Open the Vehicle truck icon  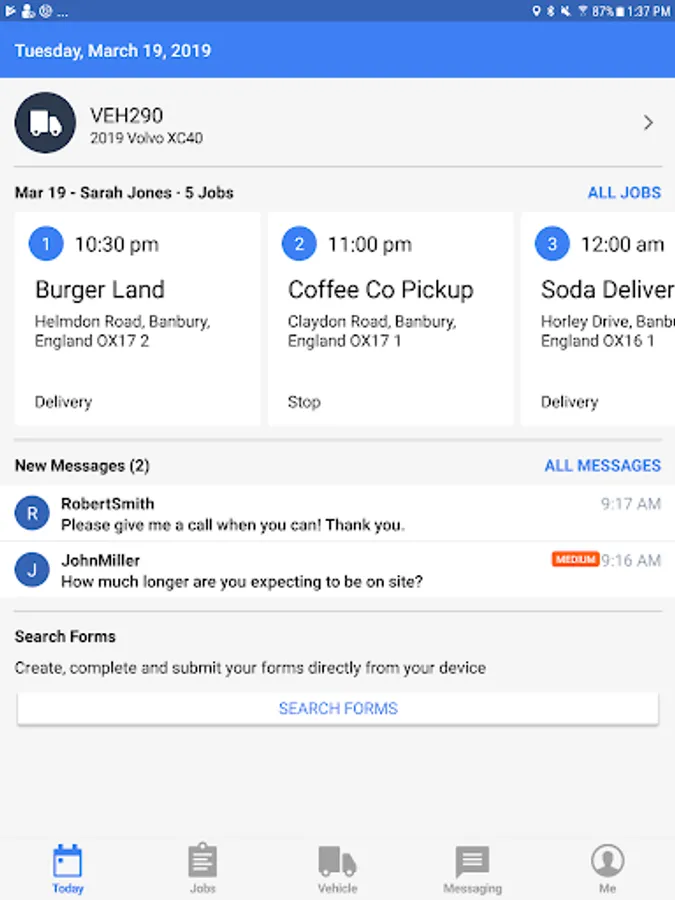tap(337, 861)
